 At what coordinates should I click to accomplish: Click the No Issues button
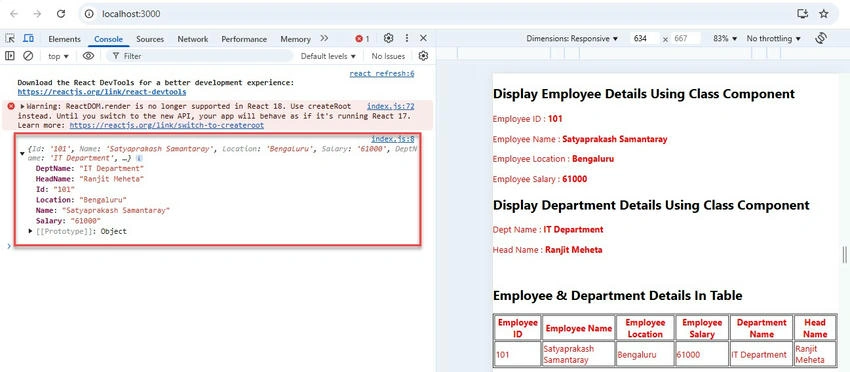point(388,56)
